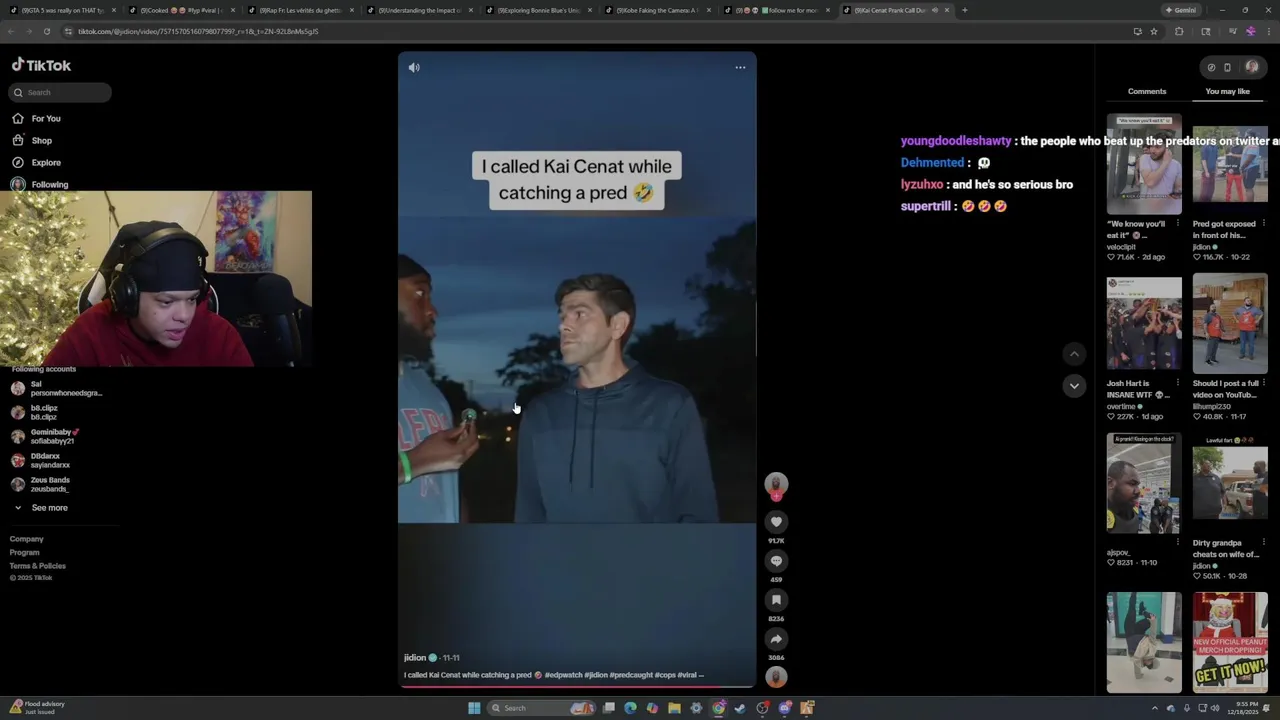
Task: Expand the following accounts list with See more
Action: (x=41, y=508)
